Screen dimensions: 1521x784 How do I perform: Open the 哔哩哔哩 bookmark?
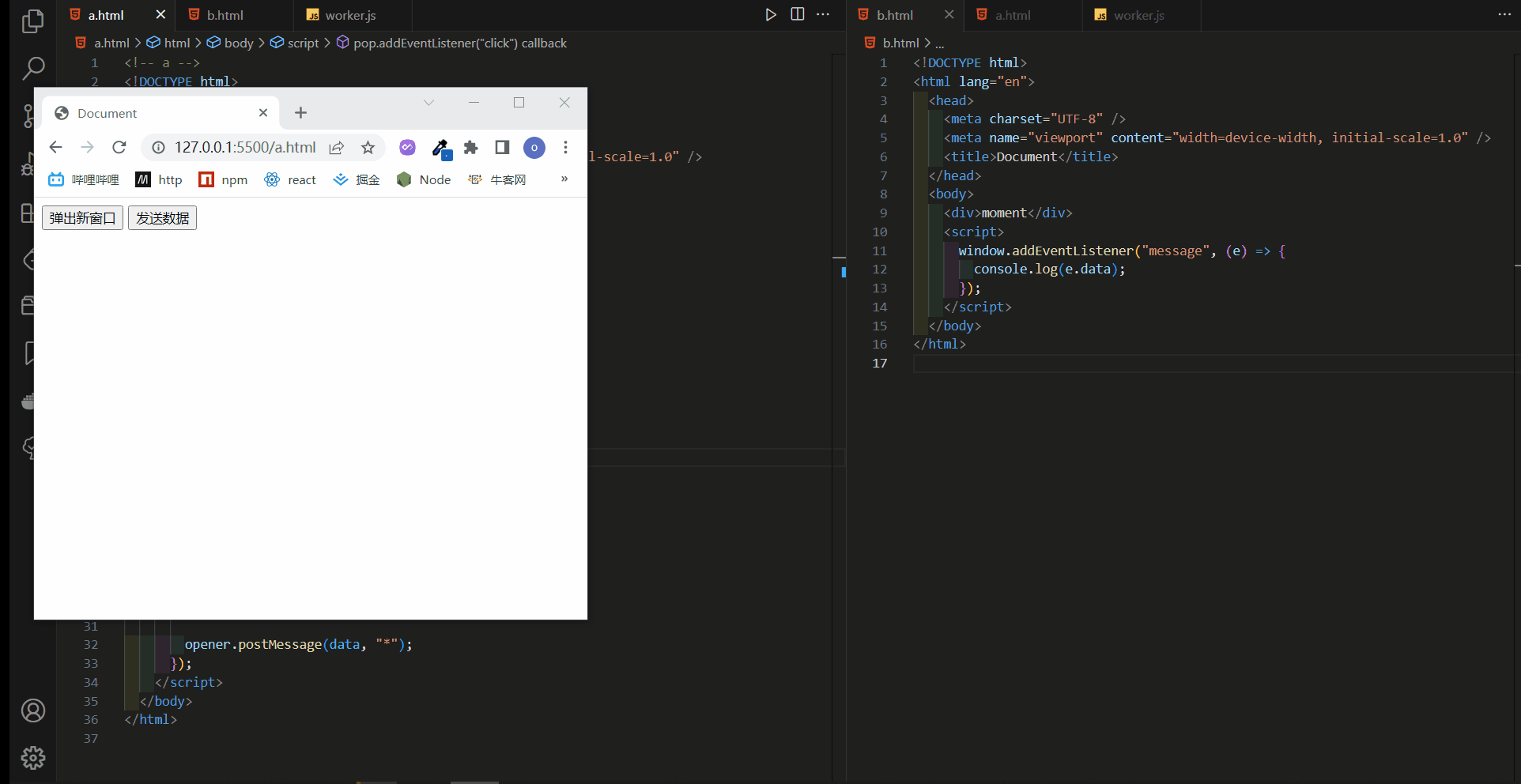point(84,179)
